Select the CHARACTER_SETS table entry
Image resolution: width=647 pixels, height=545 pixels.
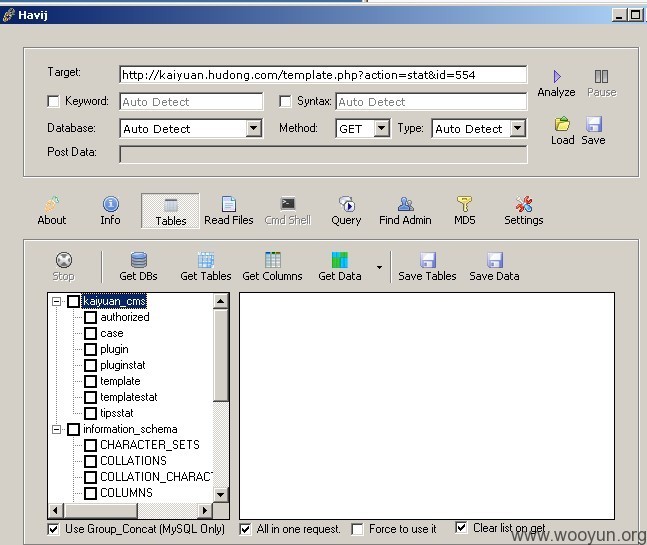coord(150,445)
